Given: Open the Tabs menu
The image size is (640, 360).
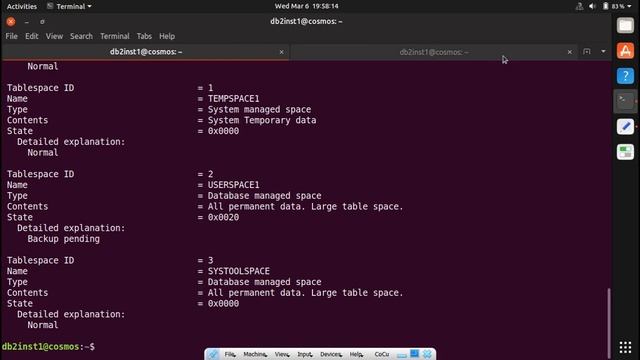Looking at the screenshot, I should 144,36.
